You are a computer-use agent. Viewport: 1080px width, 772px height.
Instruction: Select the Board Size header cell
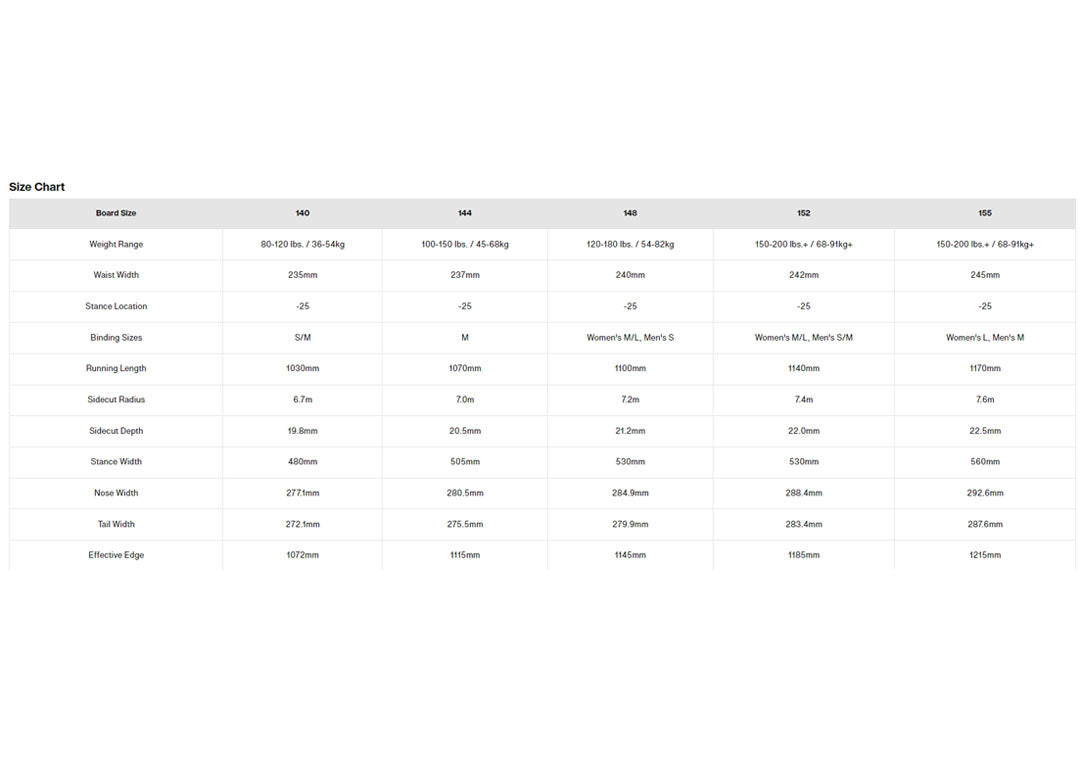(116, 213)
